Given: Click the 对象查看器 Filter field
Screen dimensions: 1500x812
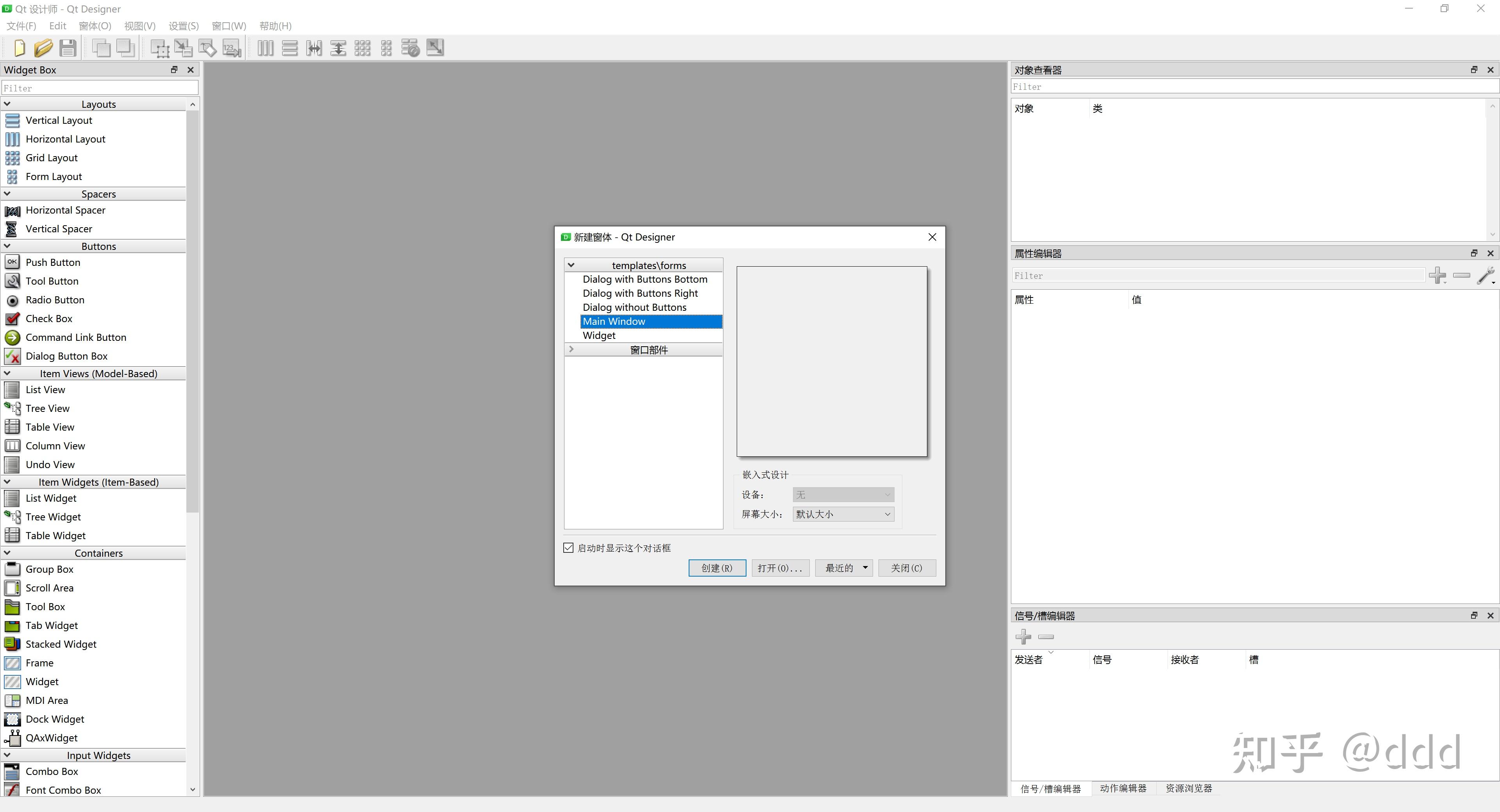Looking at the screenshot, I should pyautogui.click(x=1254, y=87).
